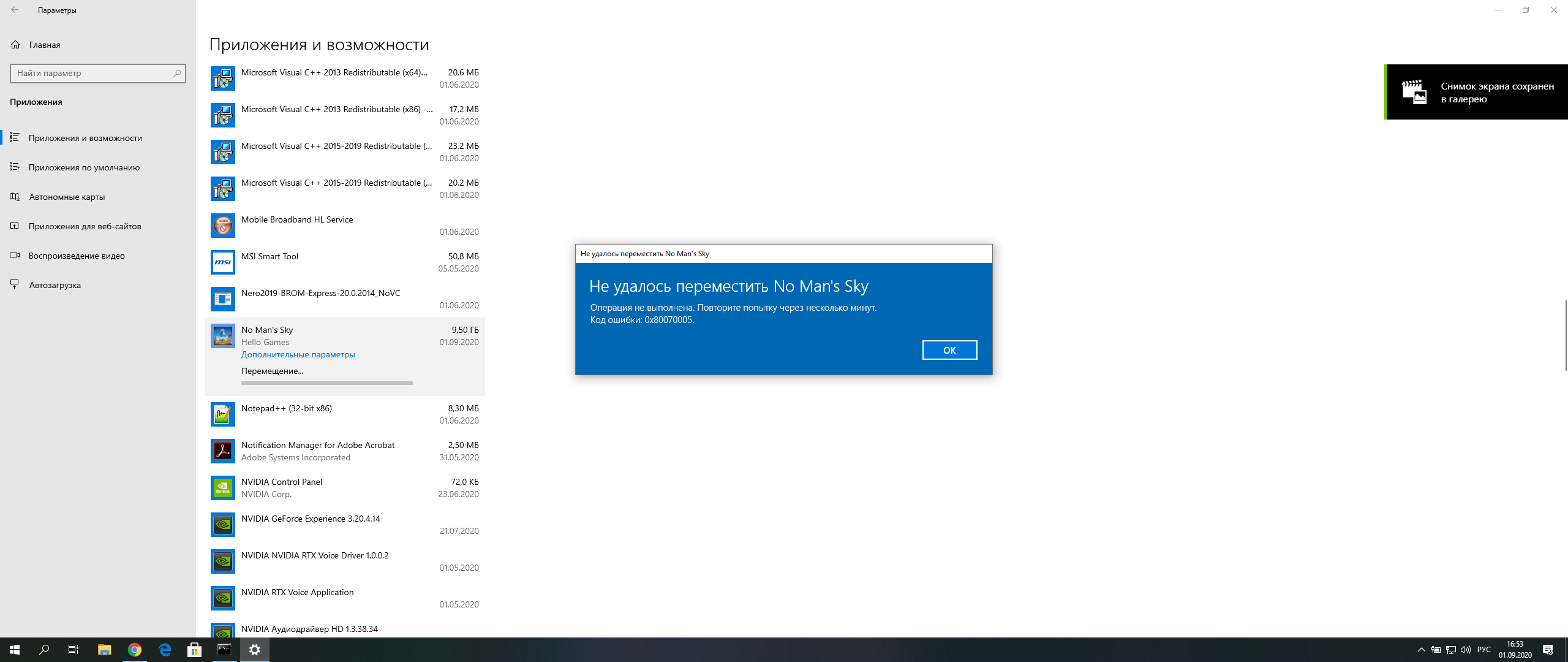Viewport: 1568px width, 662px height.
Task: Open Воспроизведение видео section
Action: 98,256
